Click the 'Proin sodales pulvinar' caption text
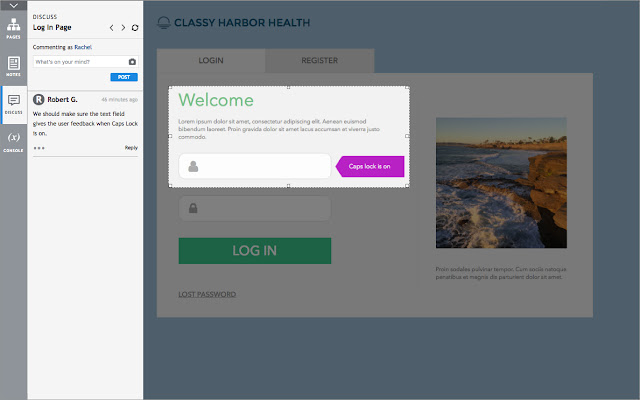640x400 pixels. [501, 273]
